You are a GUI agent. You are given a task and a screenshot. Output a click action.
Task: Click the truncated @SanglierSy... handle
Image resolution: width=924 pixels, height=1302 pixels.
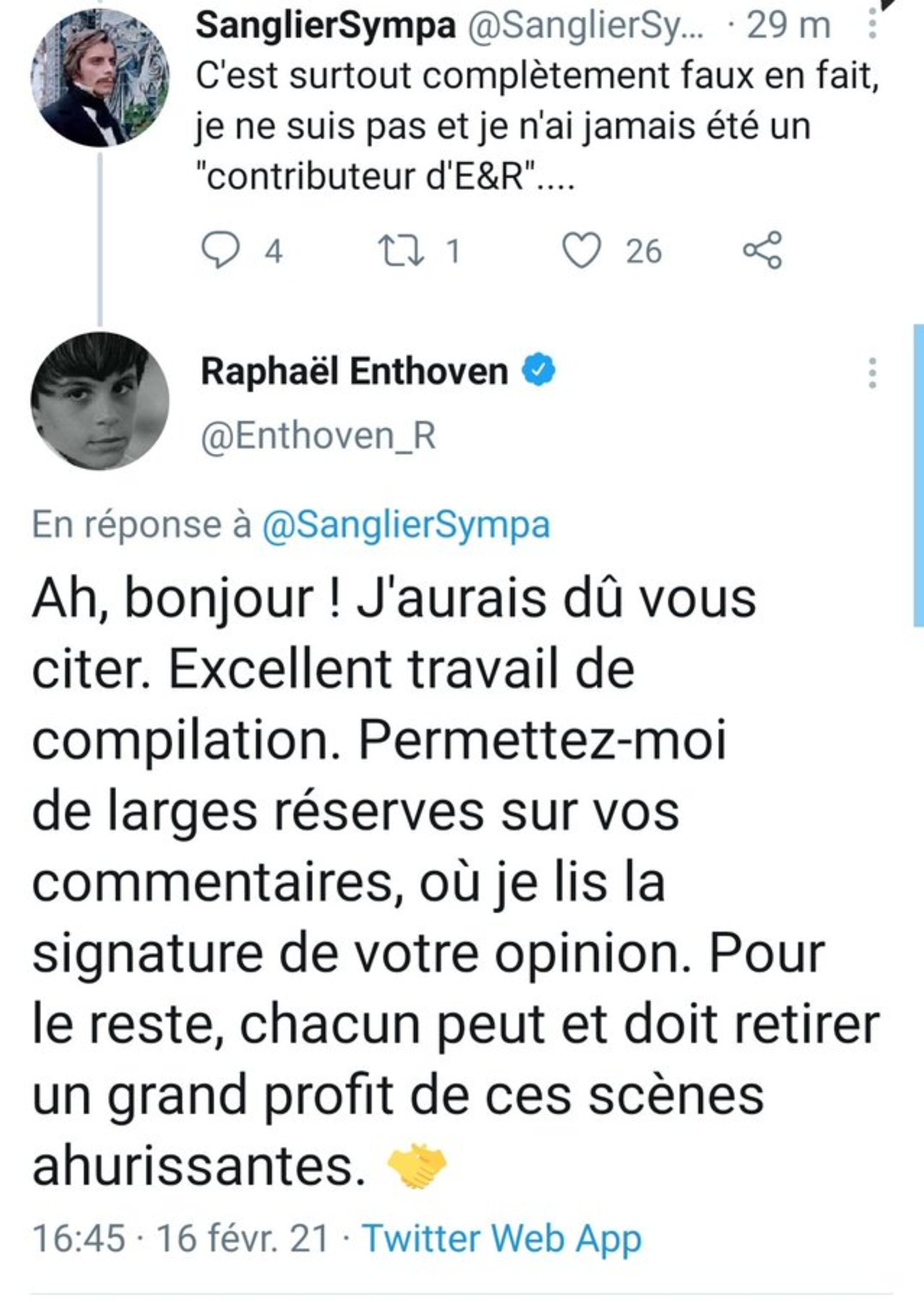tap(585, 26)
